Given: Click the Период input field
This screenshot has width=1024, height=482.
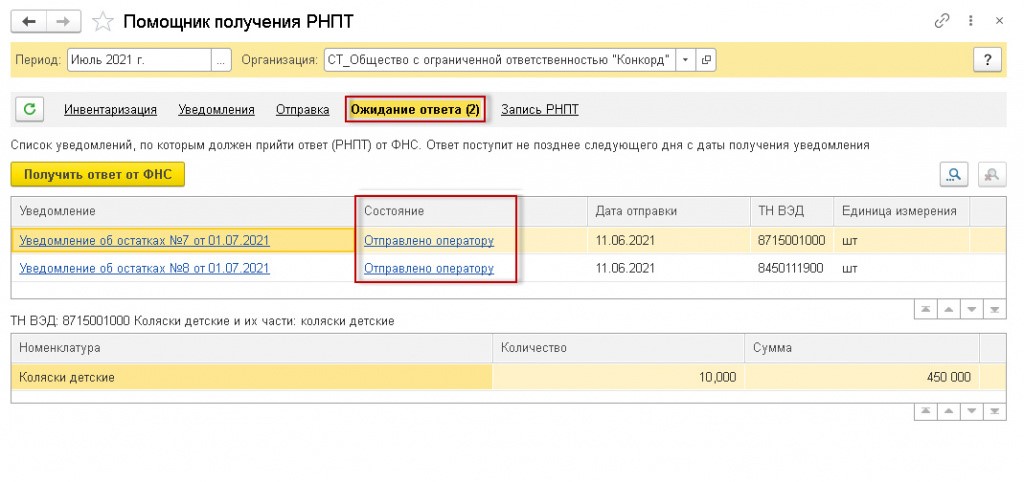Looking at the screenshot, I should tap(139, 60).
